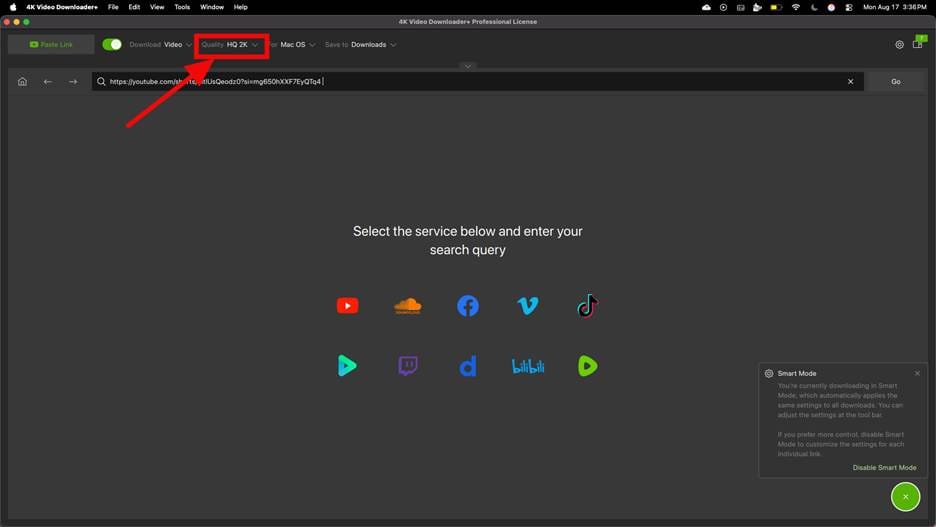
Task: Click the Go button
Action: (895, 81)
